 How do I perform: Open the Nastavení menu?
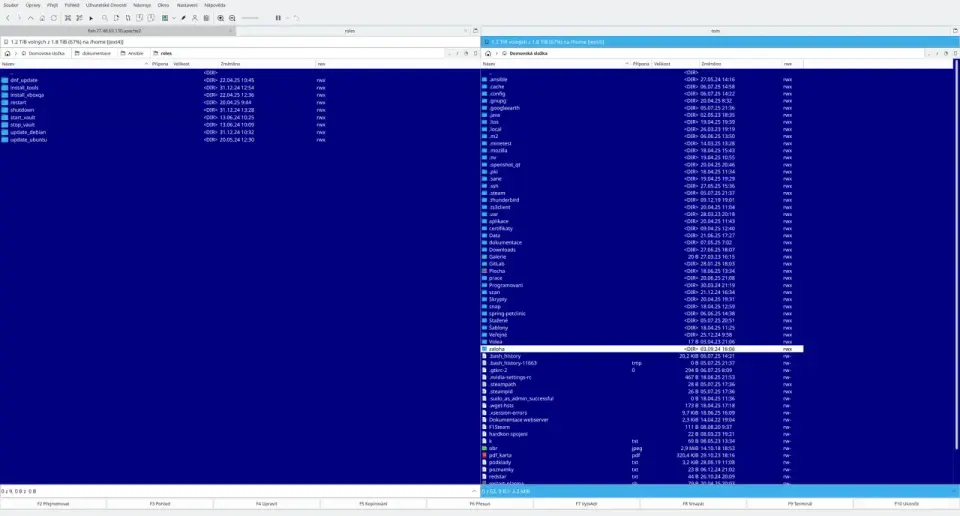coord(187,5)
